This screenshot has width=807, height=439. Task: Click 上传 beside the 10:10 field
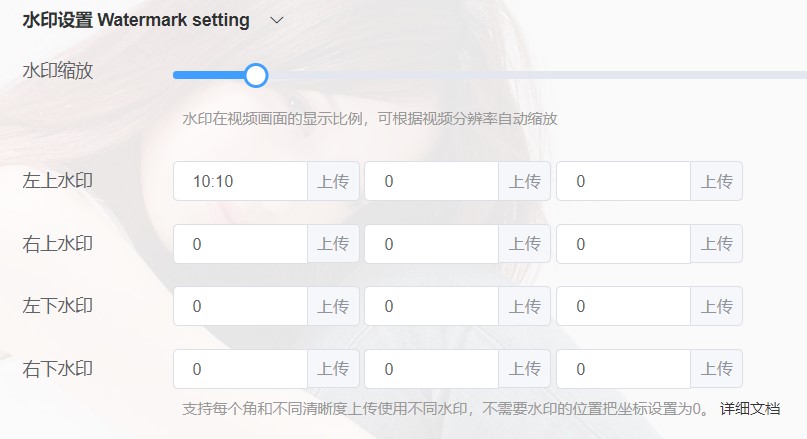point(333,182)
